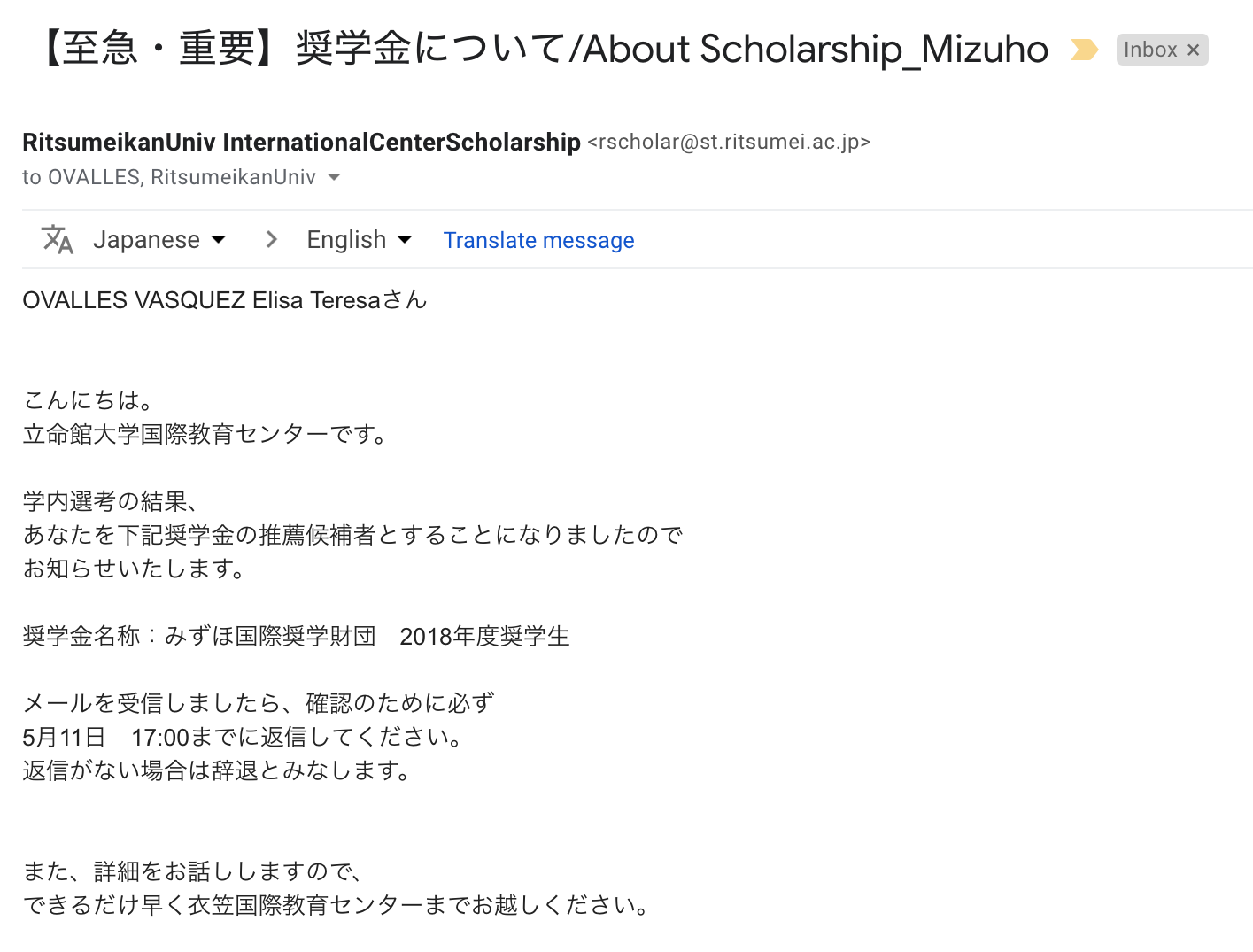The width and height of the screenshot is (1253, 952).
Task: Click the line 返信がない場合は辞退とみなします
Action: pos(218,770)
